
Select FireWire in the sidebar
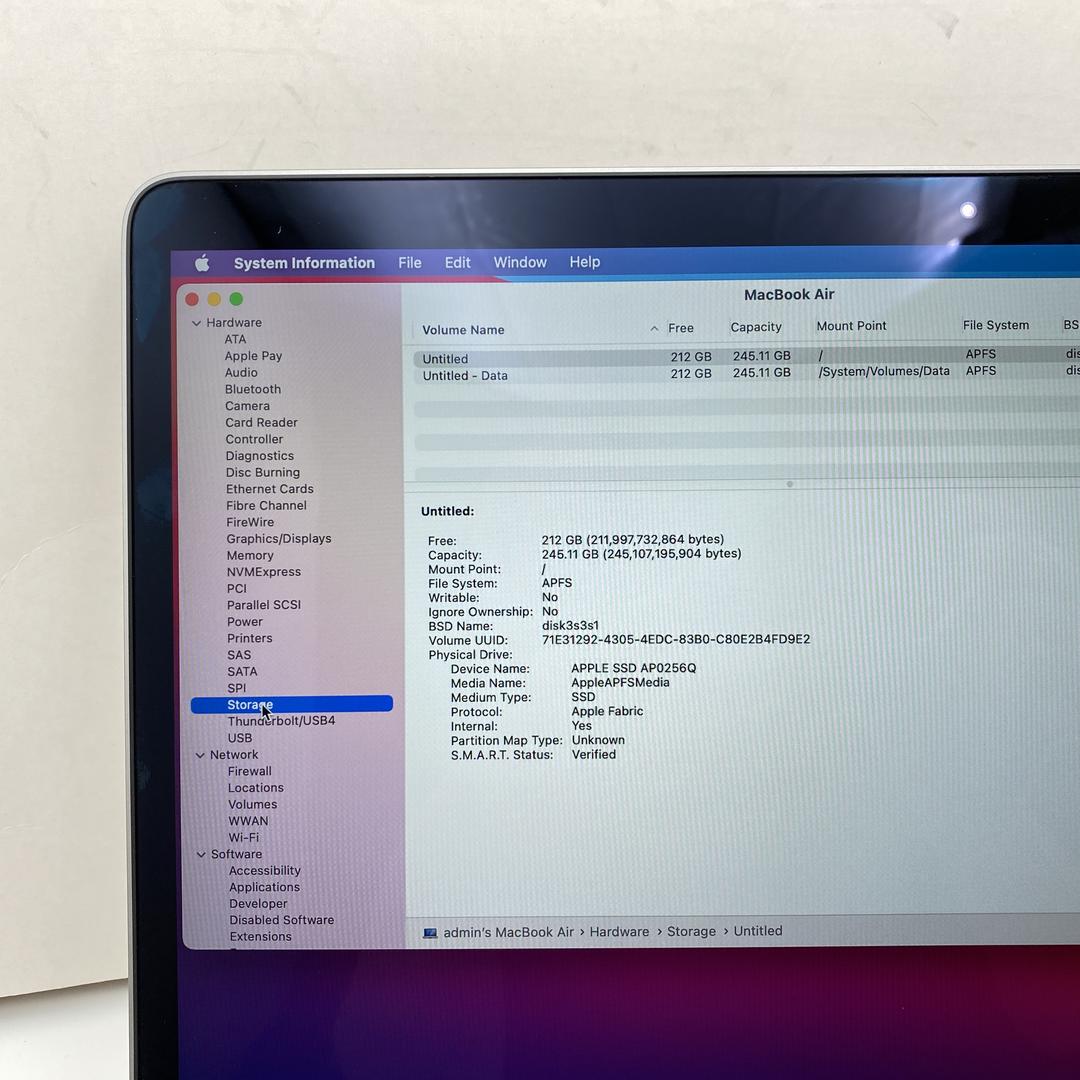point(250,522)
